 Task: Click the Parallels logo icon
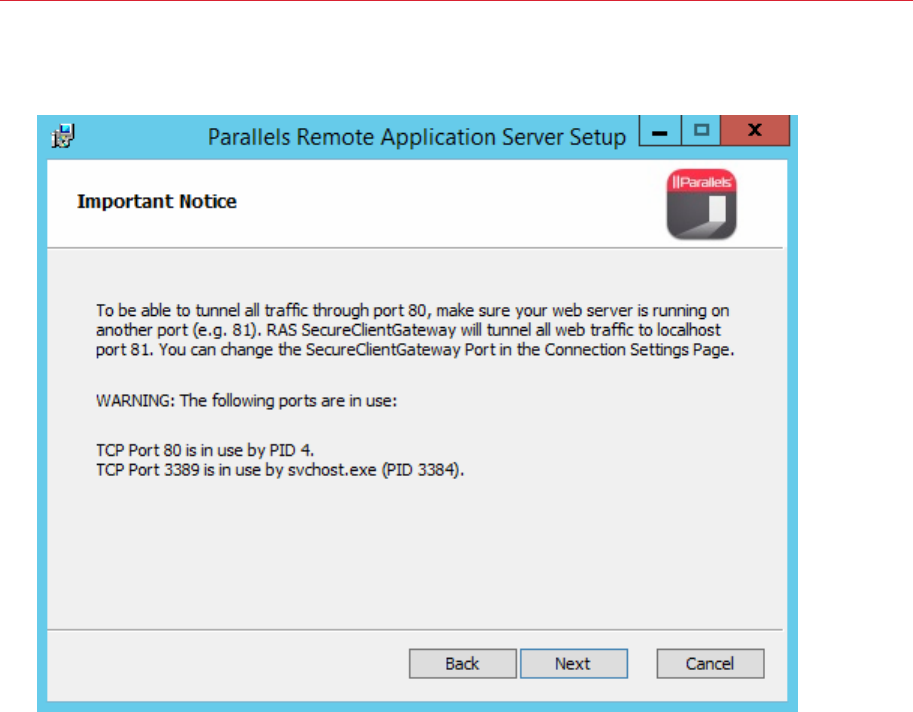(701, 204)
